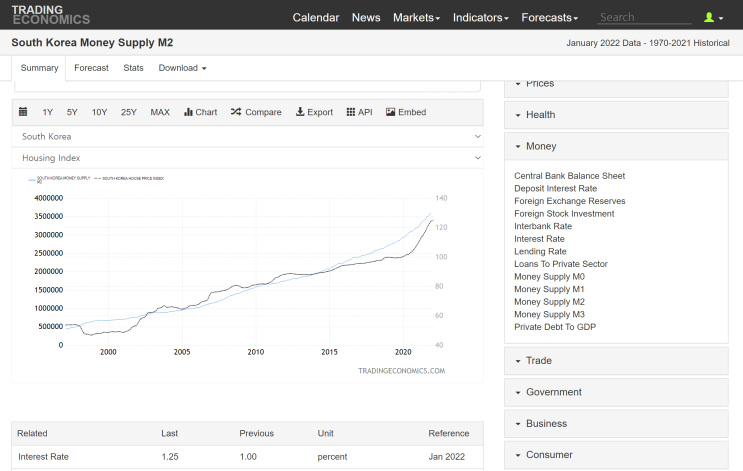This screenshot has height=471, width=743.
Task: Click the Trading Economics logo
Action: click(x=51, y=15)
